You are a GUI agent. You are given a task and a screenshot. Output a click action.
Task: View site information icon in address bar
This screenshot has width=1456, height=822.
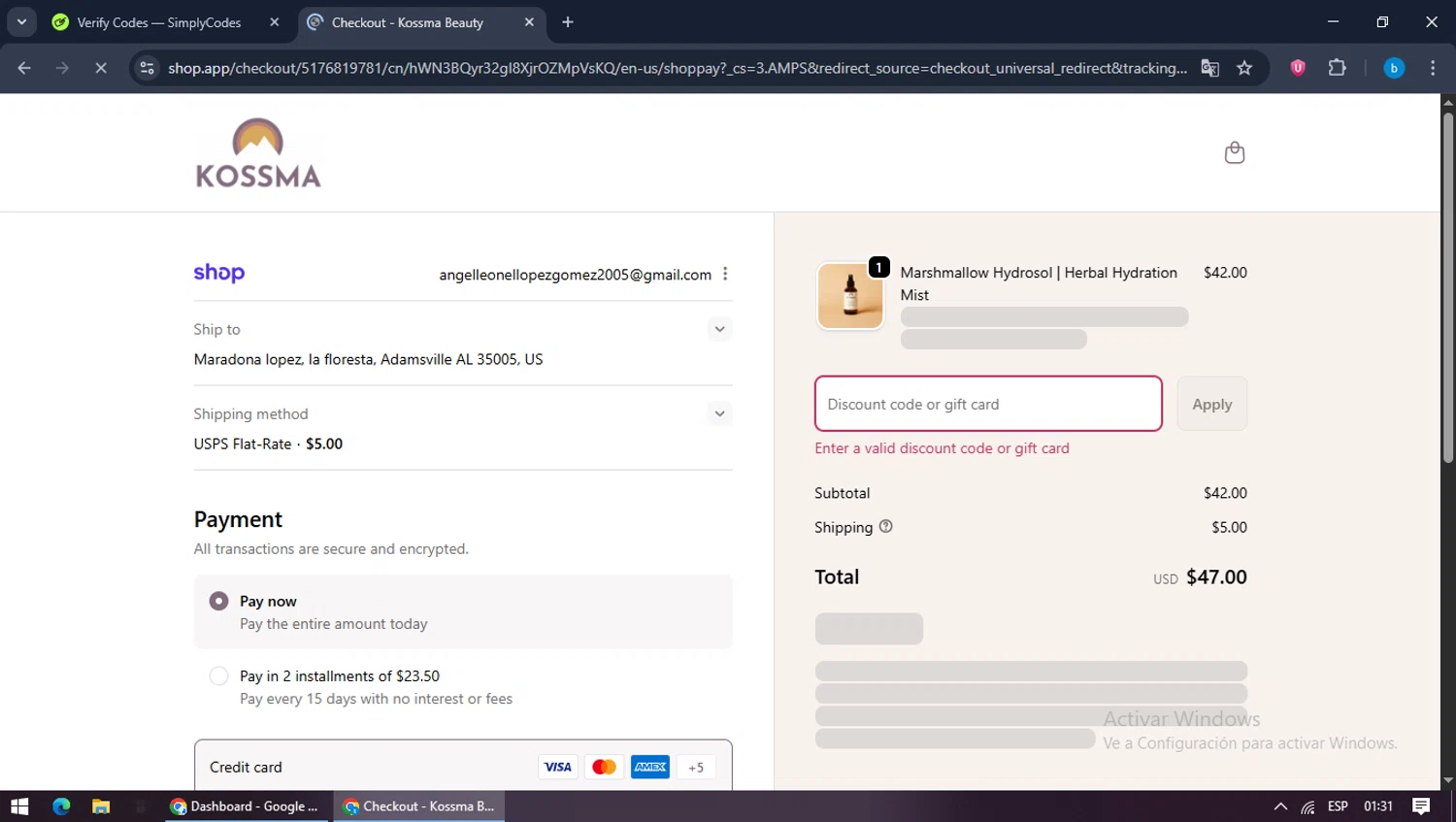click(147, 68)
